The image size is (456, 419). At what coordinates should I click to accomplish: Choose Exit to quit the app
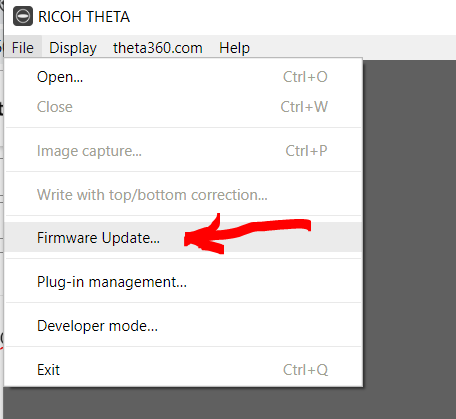[x=184, y=370]
